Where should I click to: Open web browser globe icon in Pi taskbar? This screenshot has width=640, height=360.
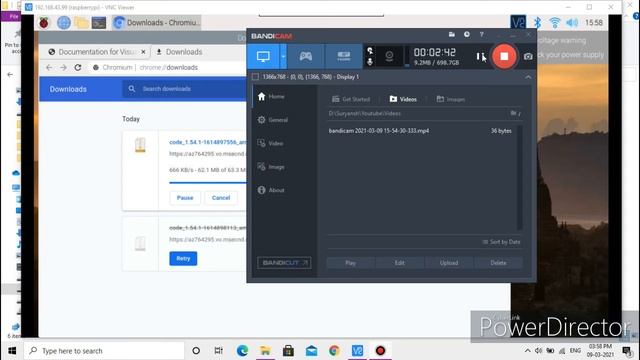tap(64, 22)
